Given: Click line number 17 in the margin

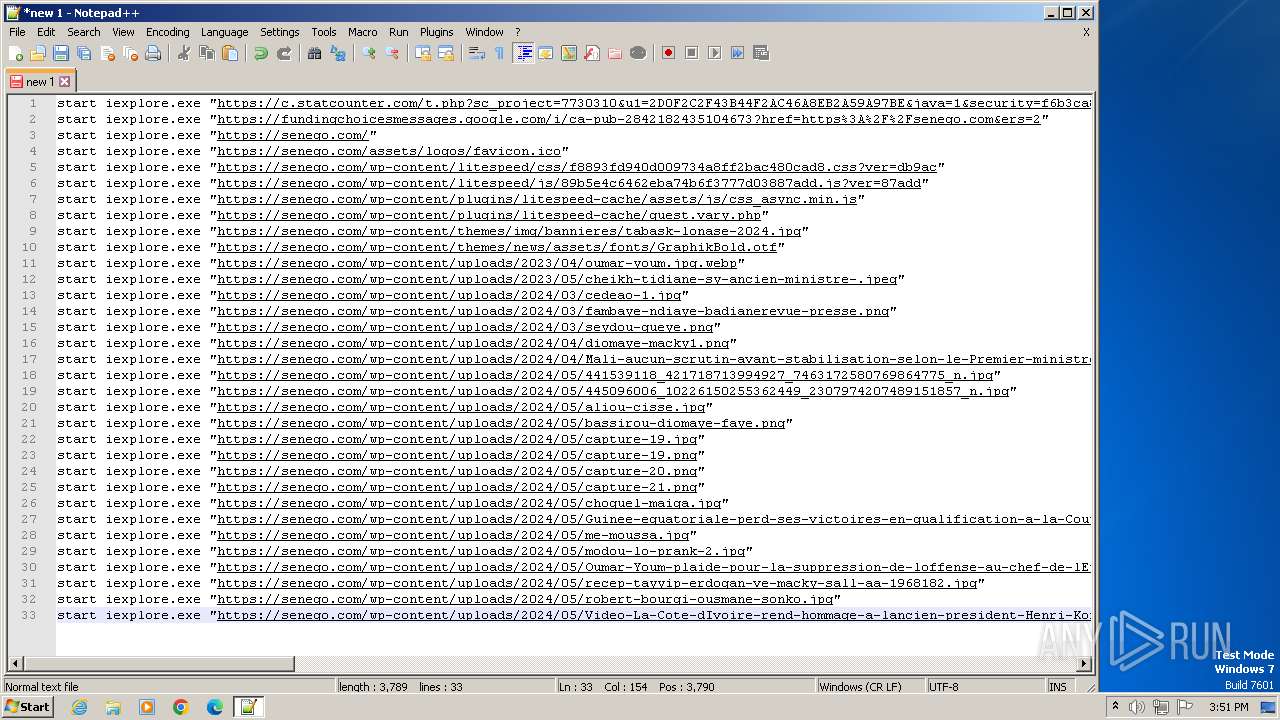Looking at the screenshot, I should tap(30, 359).
